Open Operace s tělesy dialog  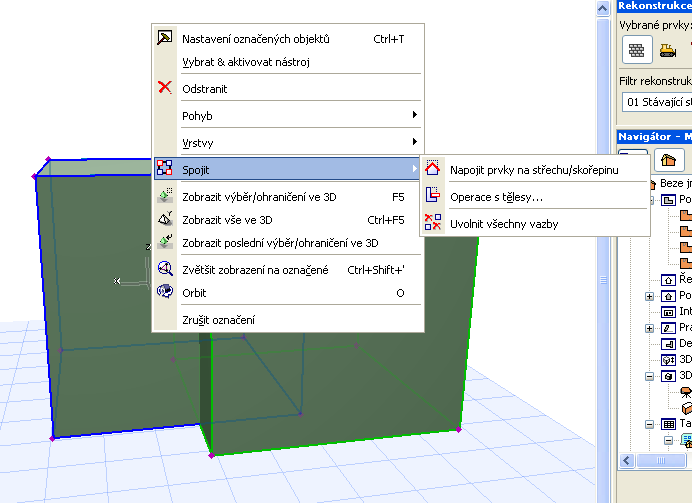pyautogui.click(x=535, y=197)
